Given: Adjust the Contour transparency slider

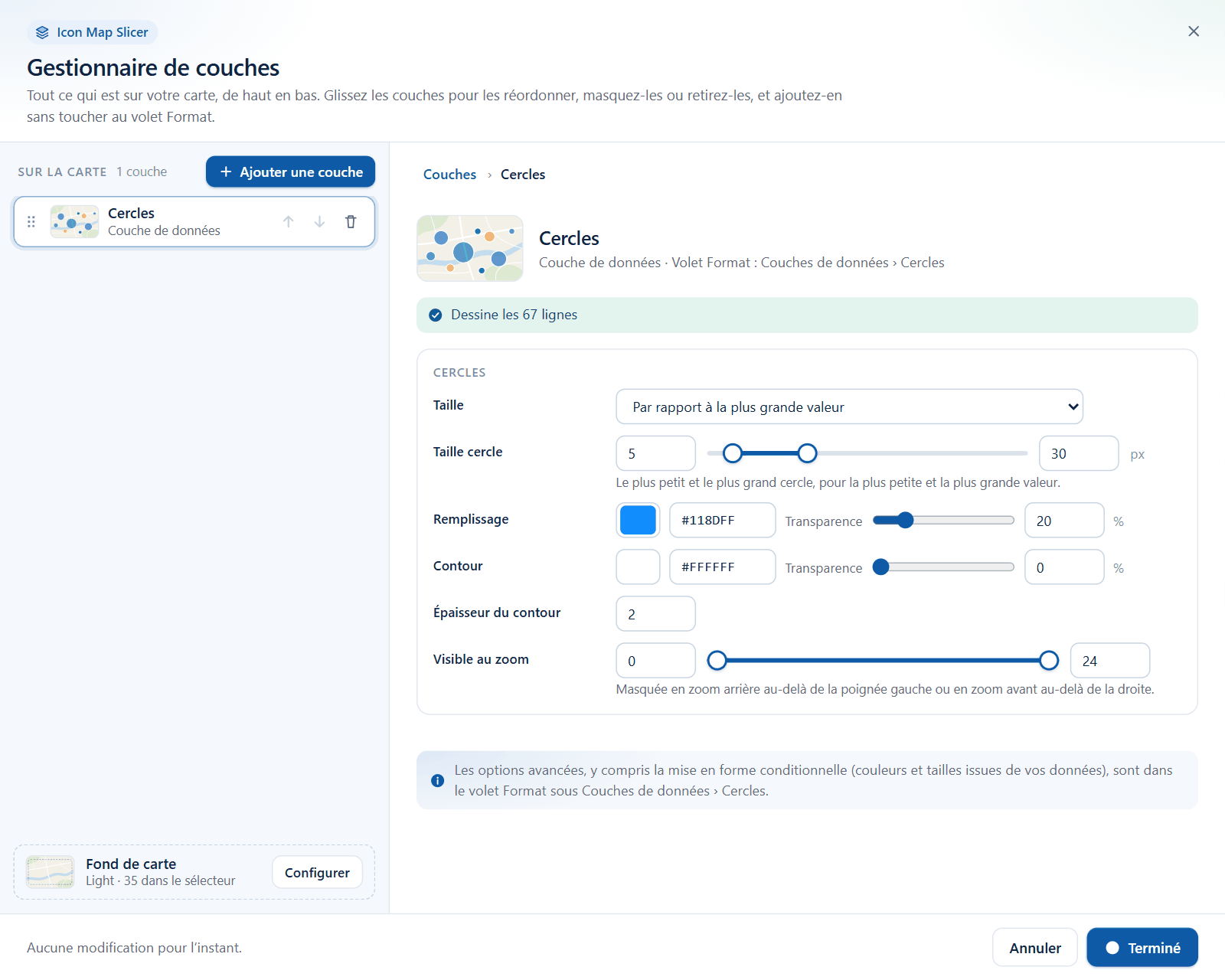Looking at the screenshot, I should 943,567.
